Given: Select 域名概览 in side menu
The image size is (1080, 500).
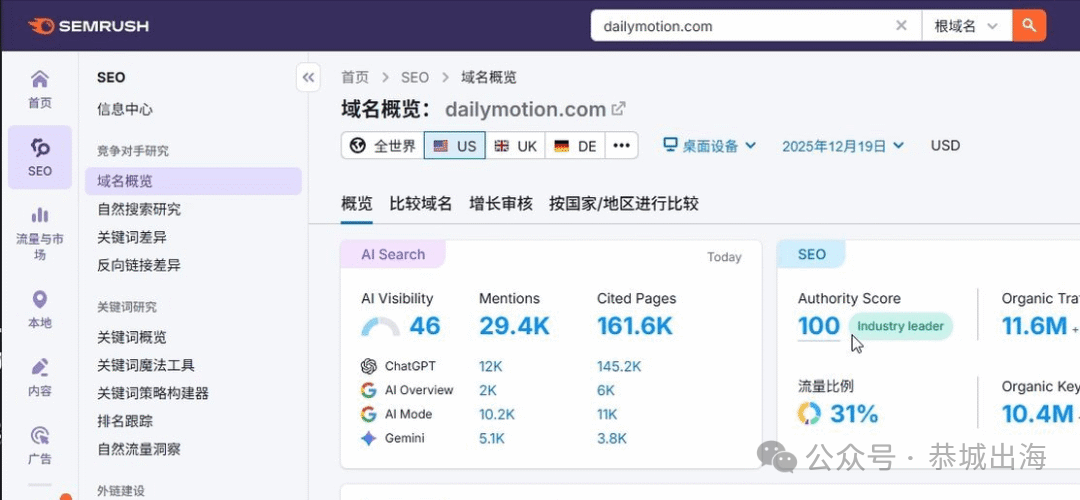Looking at the screenshot, I should tap(194, 181).
